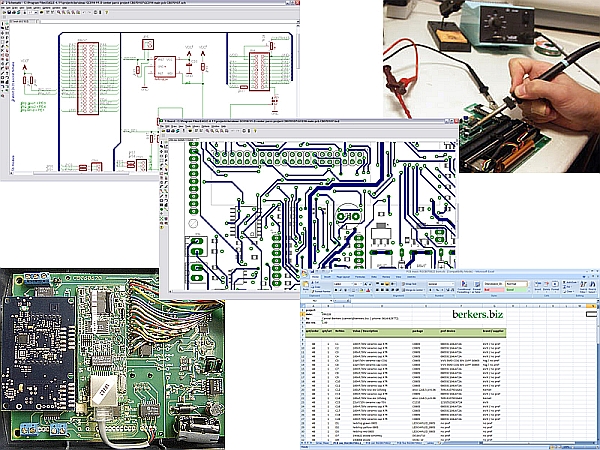Print the board layout from its toolbar
This screenshot has width=600, height=450.
coord(173,130)
